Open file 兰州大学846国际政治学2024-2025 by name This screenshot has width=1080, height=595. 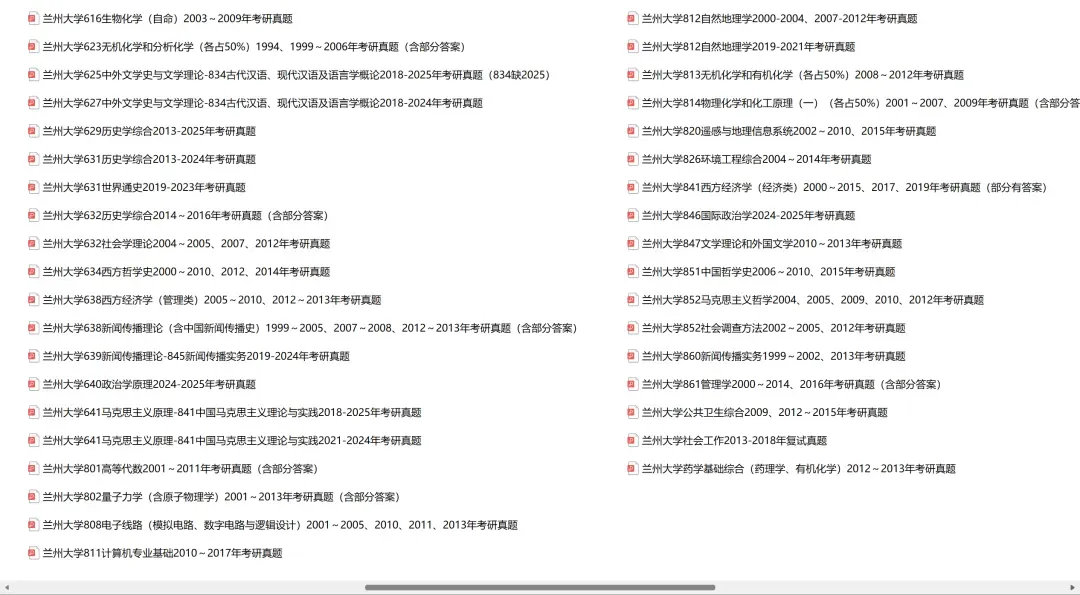tap(749, 216)
